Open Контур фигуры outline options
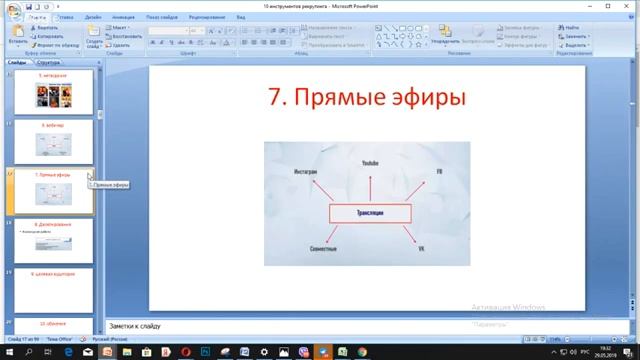The height and width of the screenshot is (360, 640). point(519,36)
